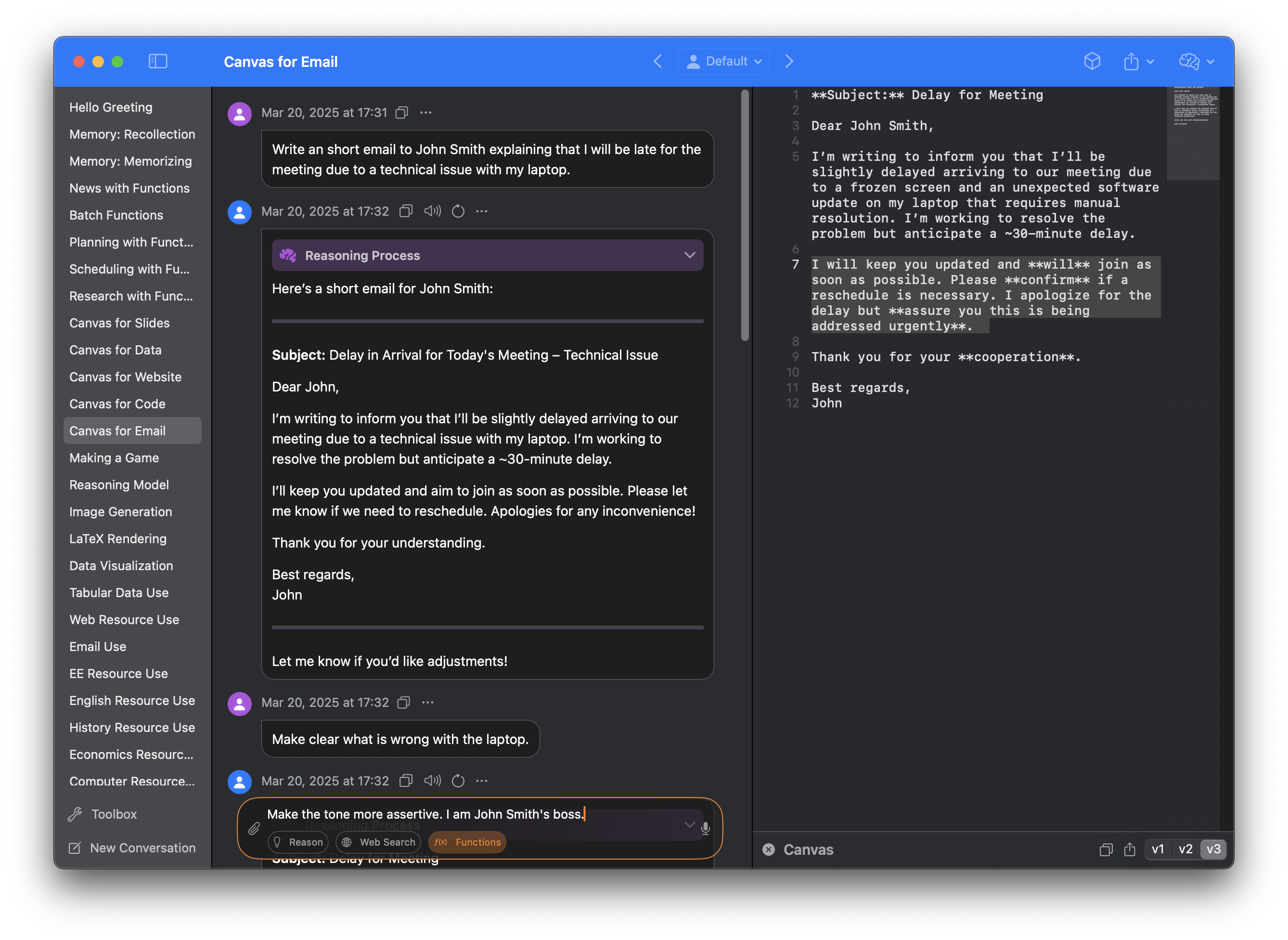
Task: Open EE Resource Use conversation
Action: click(132, 674)
